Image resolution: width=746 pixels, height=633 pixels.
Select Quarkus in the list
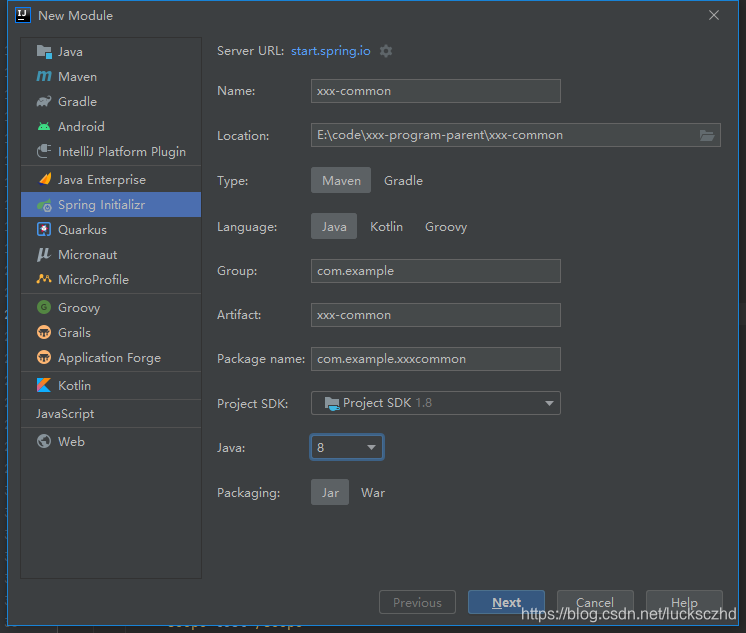click(111, 229)
